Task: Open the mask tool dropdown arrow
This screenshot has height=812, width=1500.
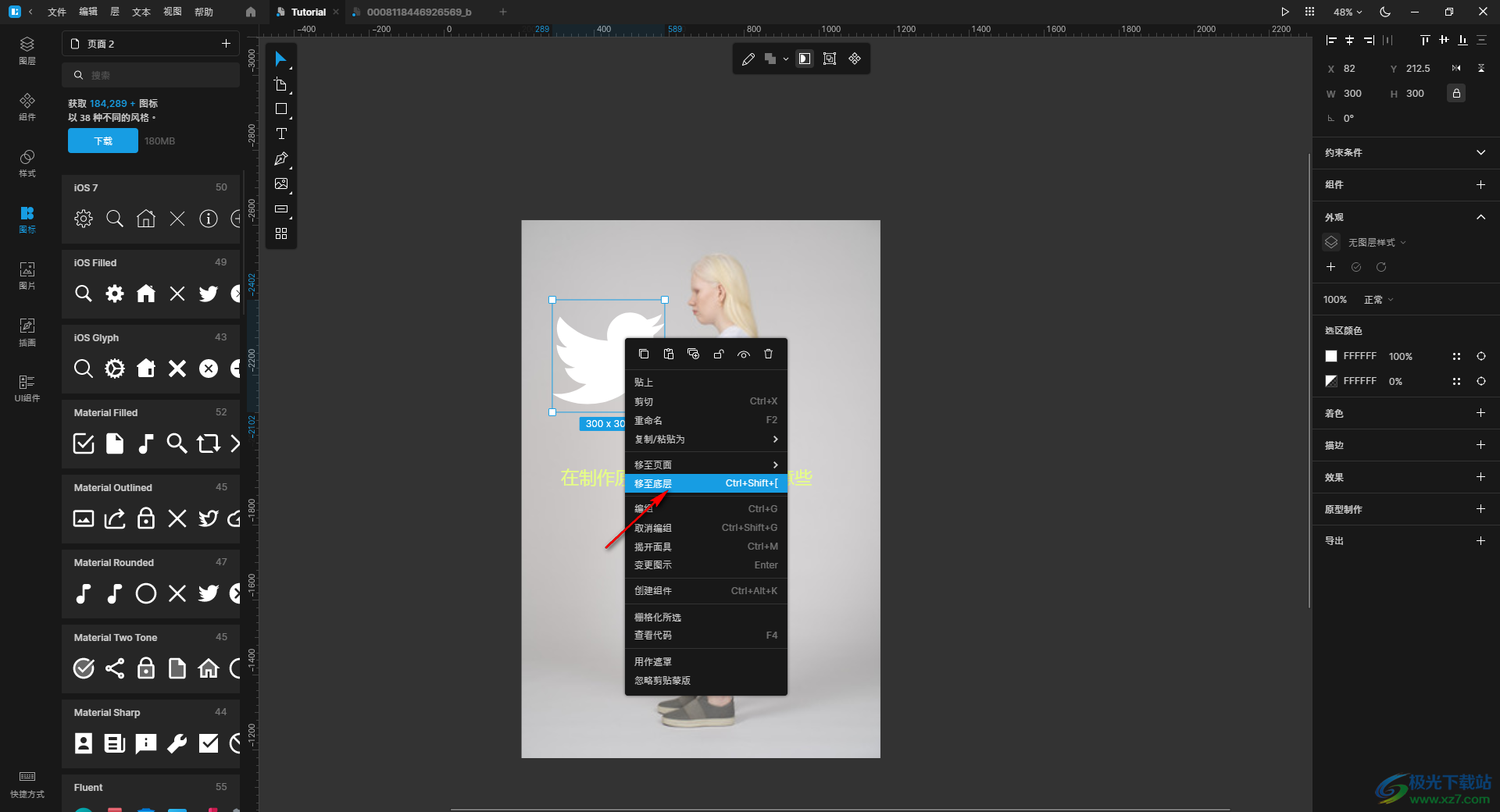Action: coord(786,59)
